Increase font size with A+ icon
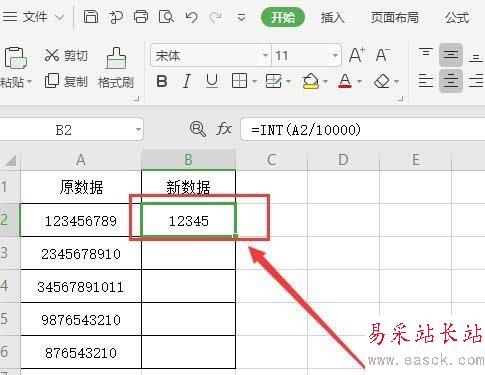The width and height of the screenshot is (485, 375). point(357,55)
